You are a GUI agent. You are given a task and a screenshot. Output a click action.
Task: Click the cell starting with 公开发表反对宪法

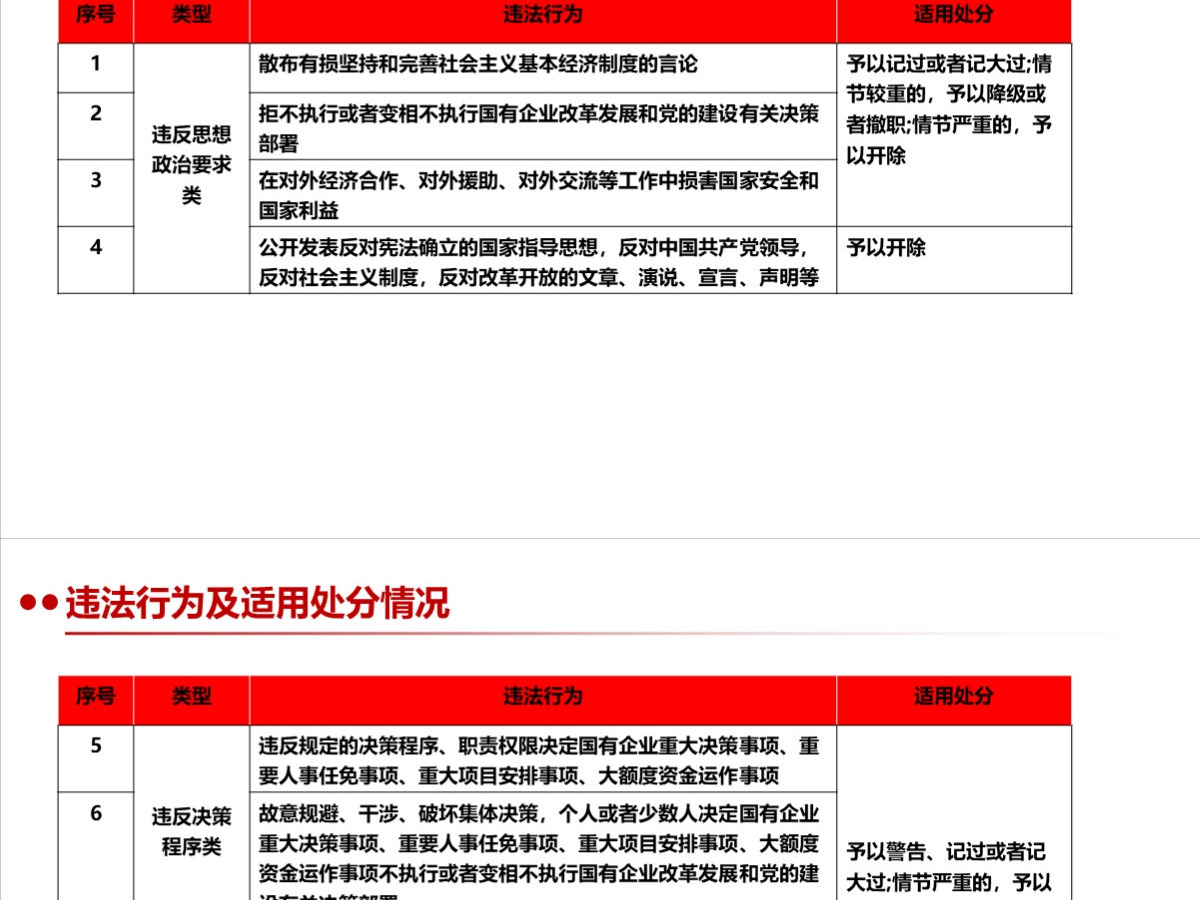tap(543, 260)
